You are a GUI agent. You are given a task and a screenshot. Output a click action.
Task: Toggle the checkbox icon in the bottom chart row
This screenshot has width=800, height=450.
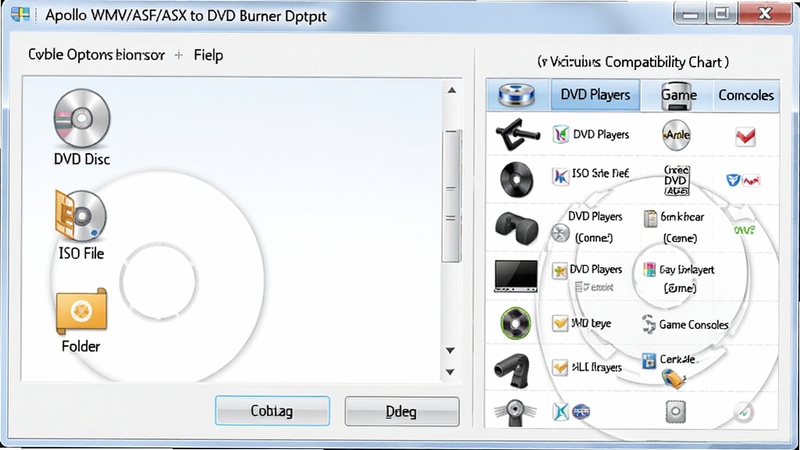click(x=560, y=411)
